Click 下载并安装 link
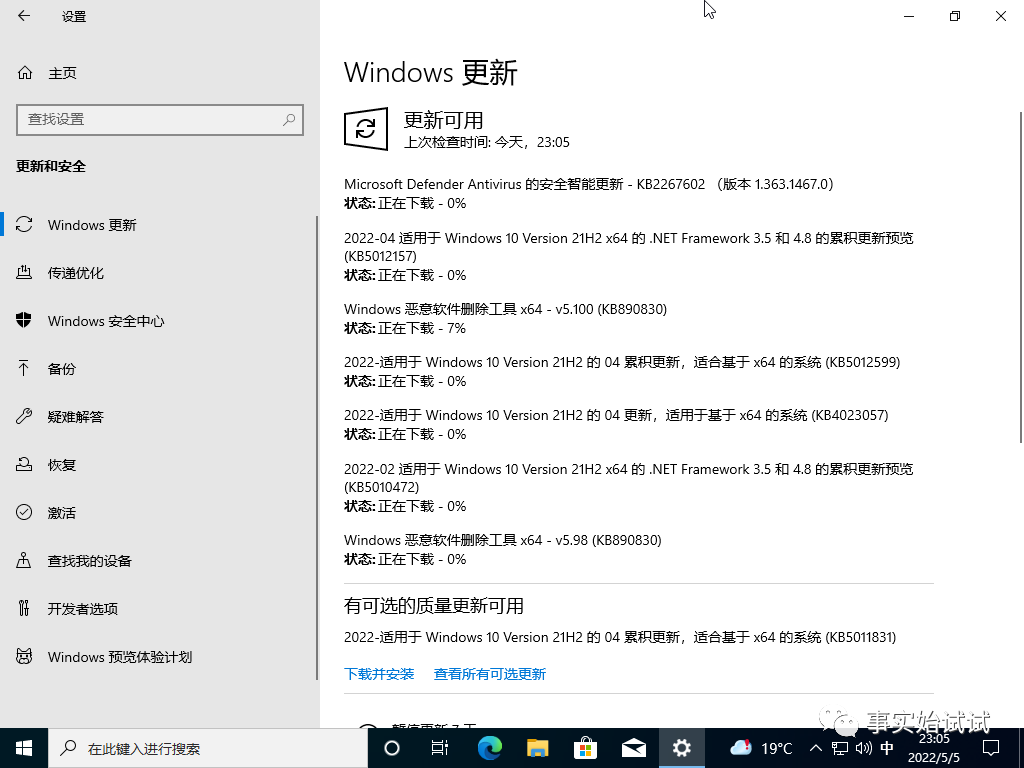1024x768 pixels. click(x=379, y=674)
